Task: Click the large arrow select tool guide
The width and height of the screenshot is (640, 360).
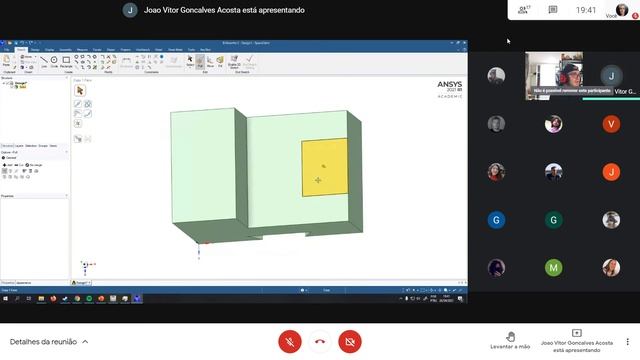Action: tap(80, 91)
